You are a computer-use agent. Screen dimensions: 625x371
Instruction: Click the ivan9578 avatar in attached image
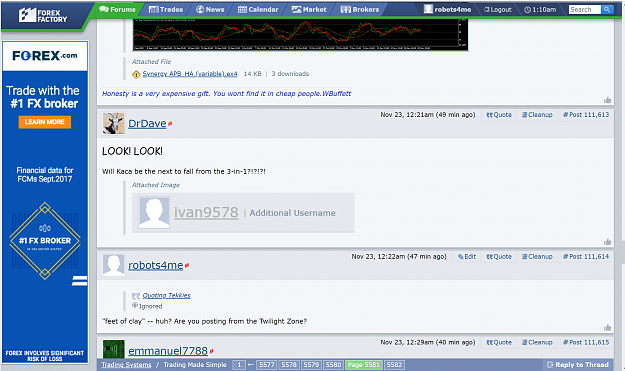click(154, 213)
